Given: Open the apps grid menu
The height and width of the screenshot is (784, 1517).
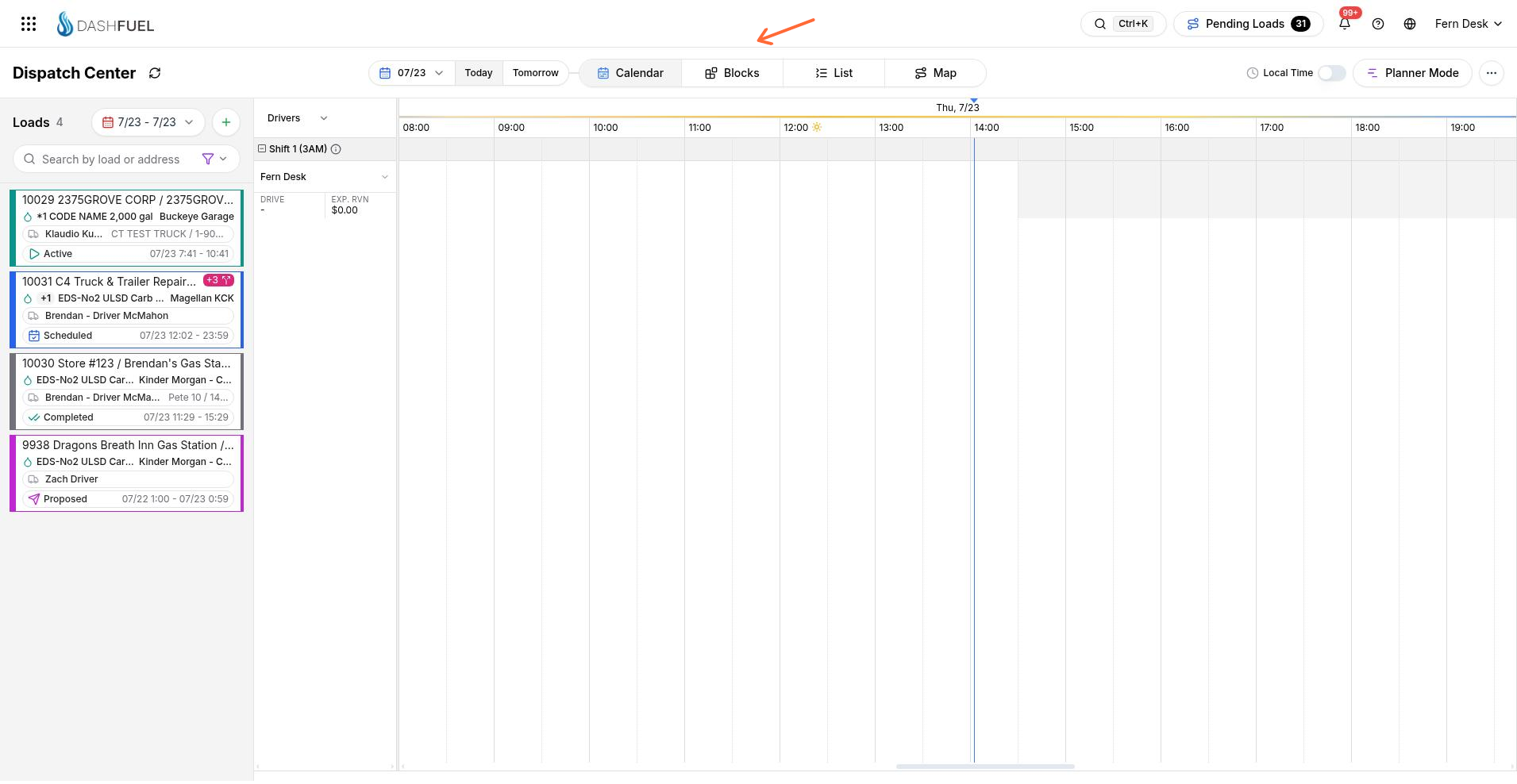Looking at the screenshot, I should pos(29,24).
